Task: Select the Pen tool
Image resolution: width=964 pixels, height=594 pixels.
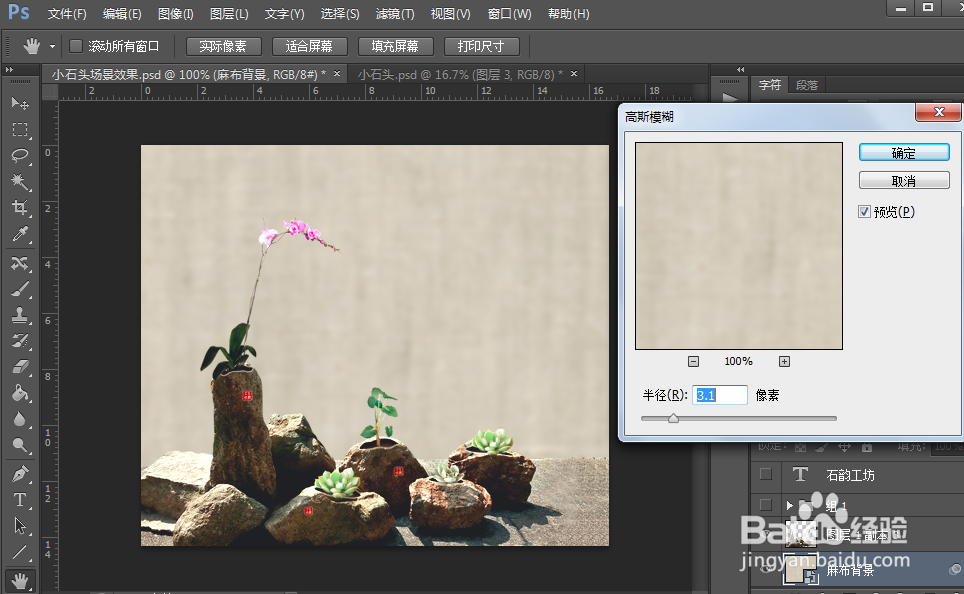Action: (20, 473)
